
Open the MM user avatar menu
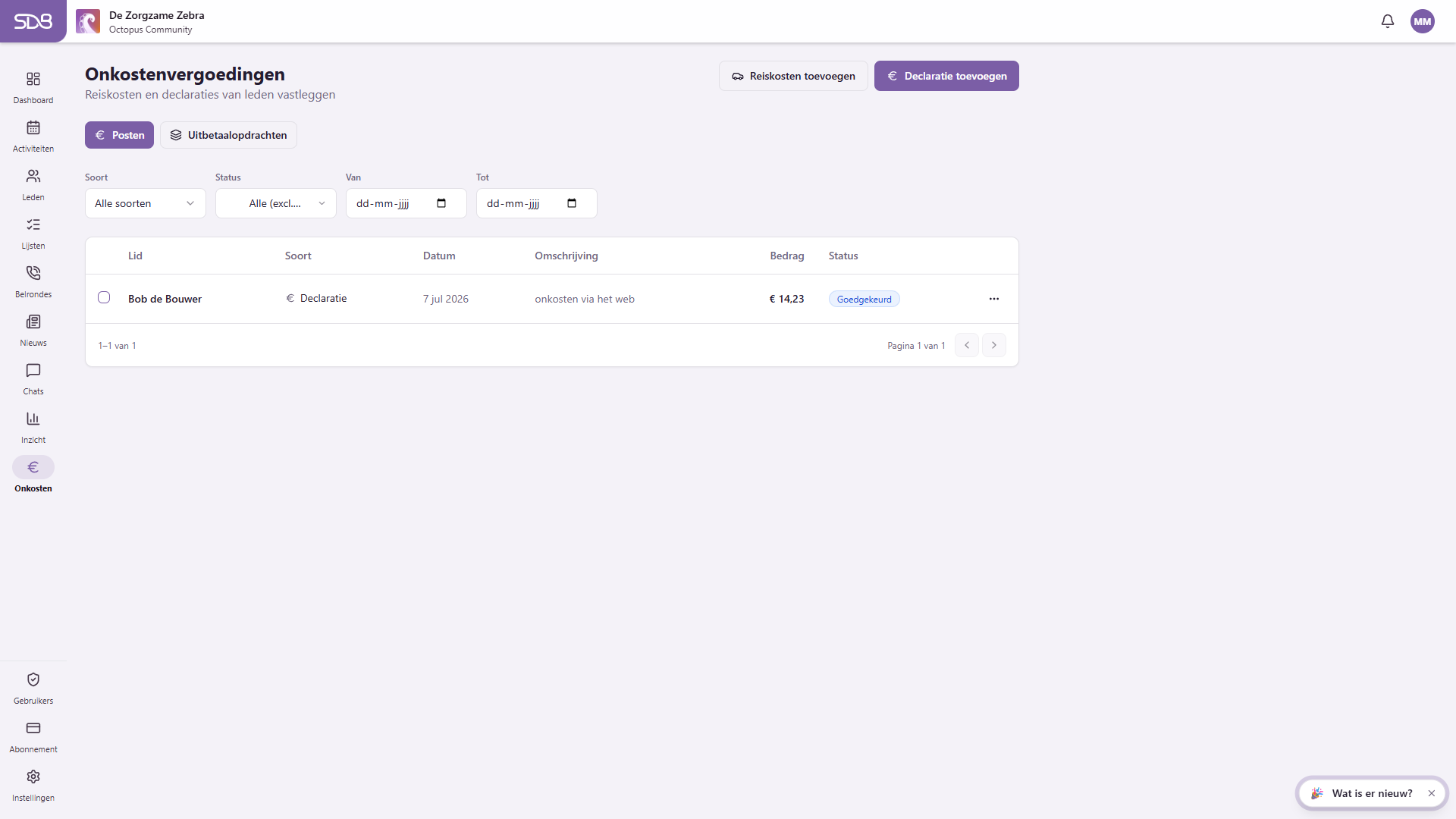[1423, 21]
